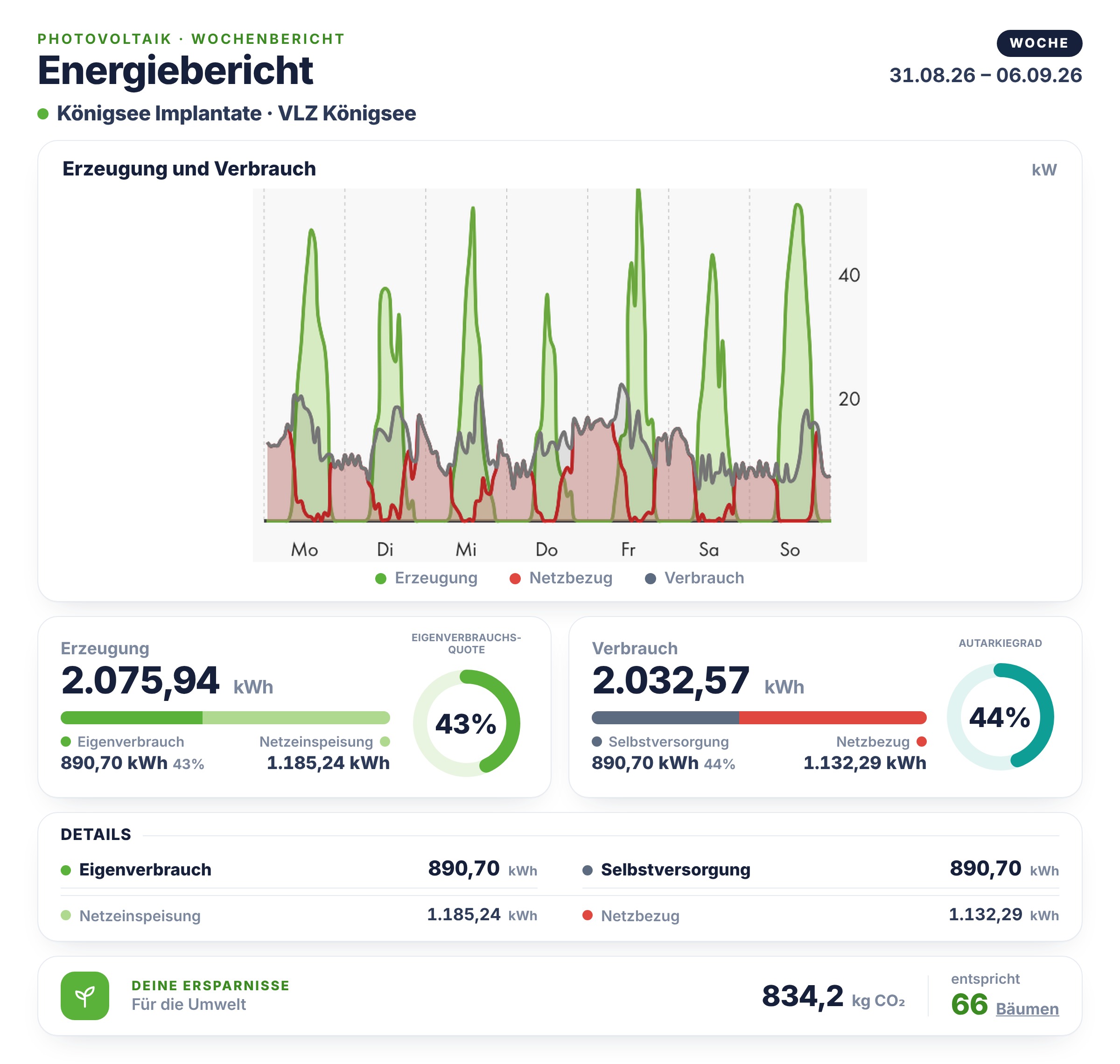Toggle the Netzbezug legend entry in chart

pyautogui.click(x=561, y=578)
